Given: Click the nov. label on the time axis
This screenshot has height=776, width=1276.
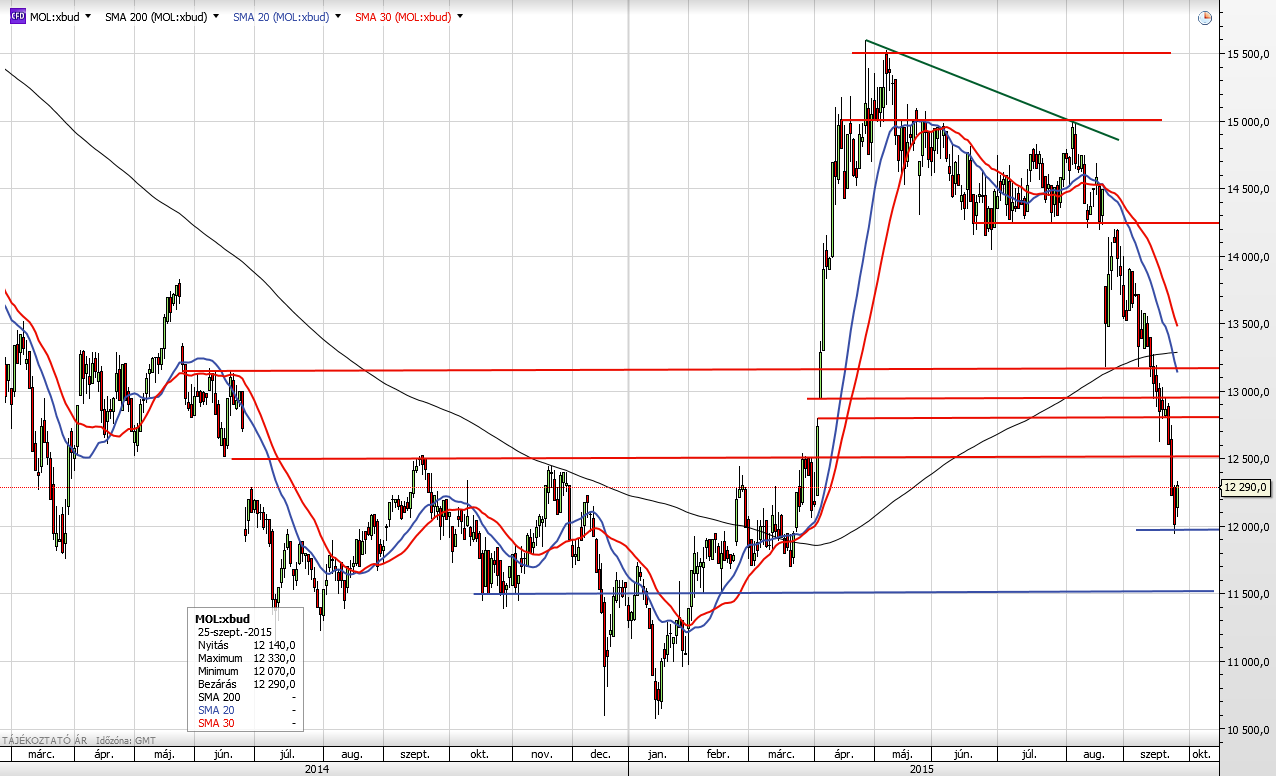Looking at the screenshot, I should pyautogui.click(x=541, y=754).
